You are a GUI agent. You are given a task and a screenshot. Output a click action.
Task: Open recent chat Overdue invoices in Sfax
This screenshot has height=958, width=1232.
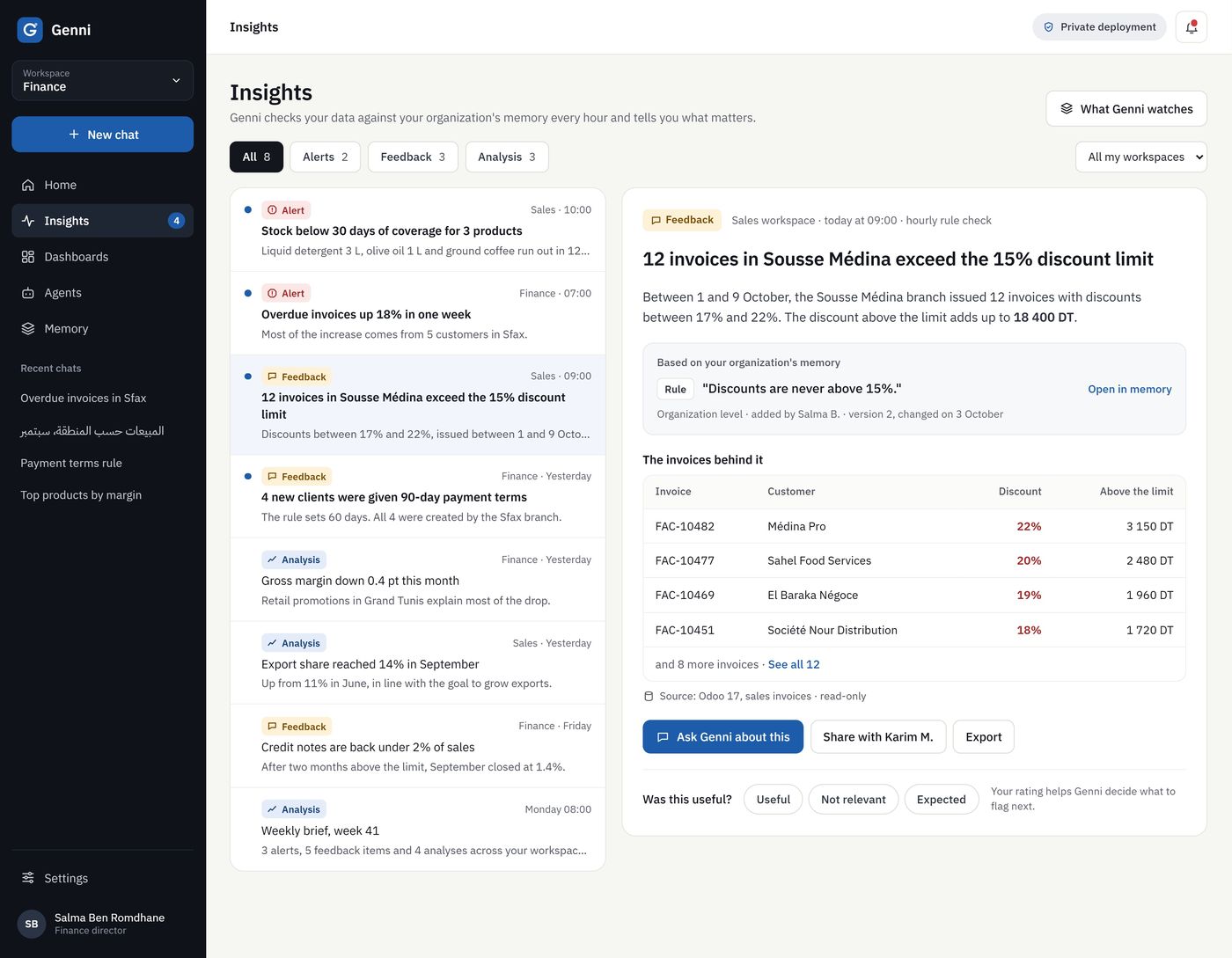coord(84,399)
